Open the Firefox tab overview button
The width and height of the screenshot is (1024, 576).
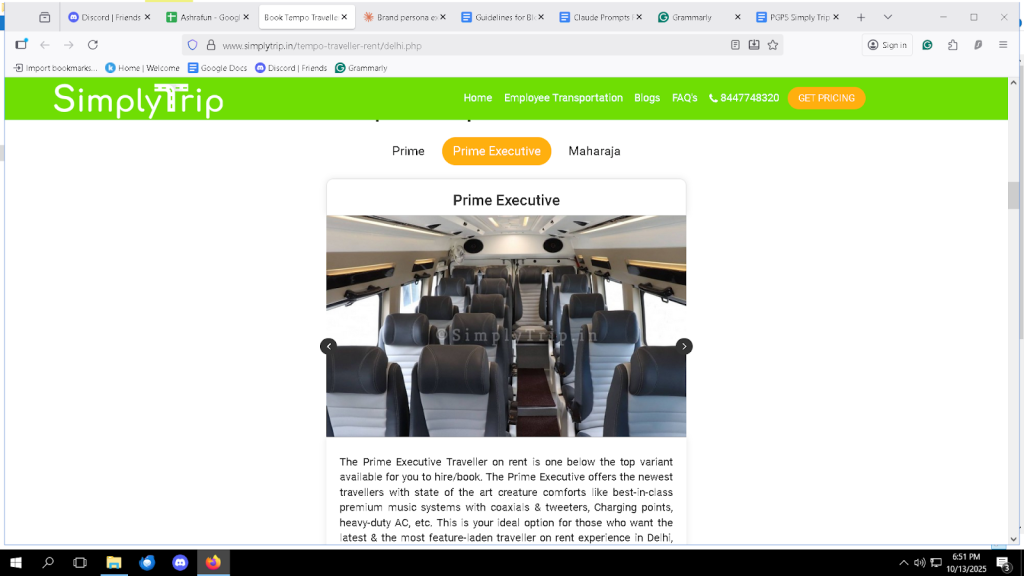(x=44, y=18)
